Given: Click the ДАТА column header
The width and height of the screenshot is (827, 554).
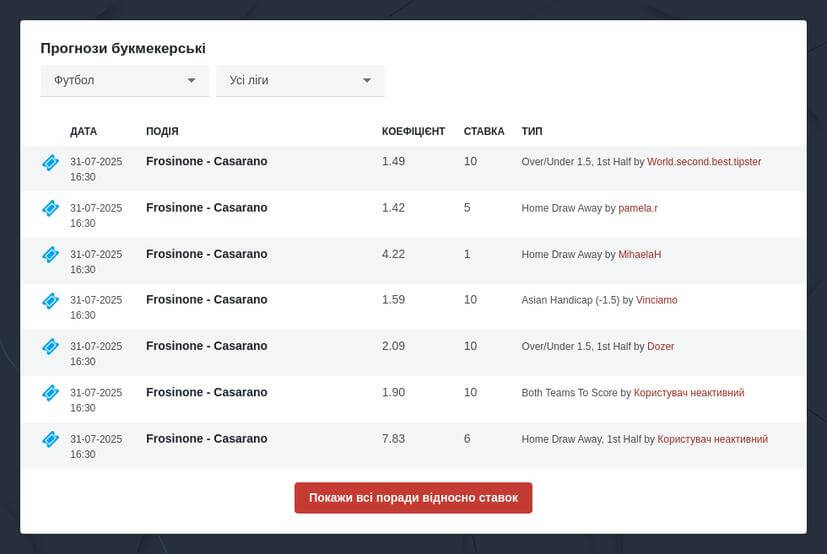Looking at the screenshot, I should [x=83, y=131].
